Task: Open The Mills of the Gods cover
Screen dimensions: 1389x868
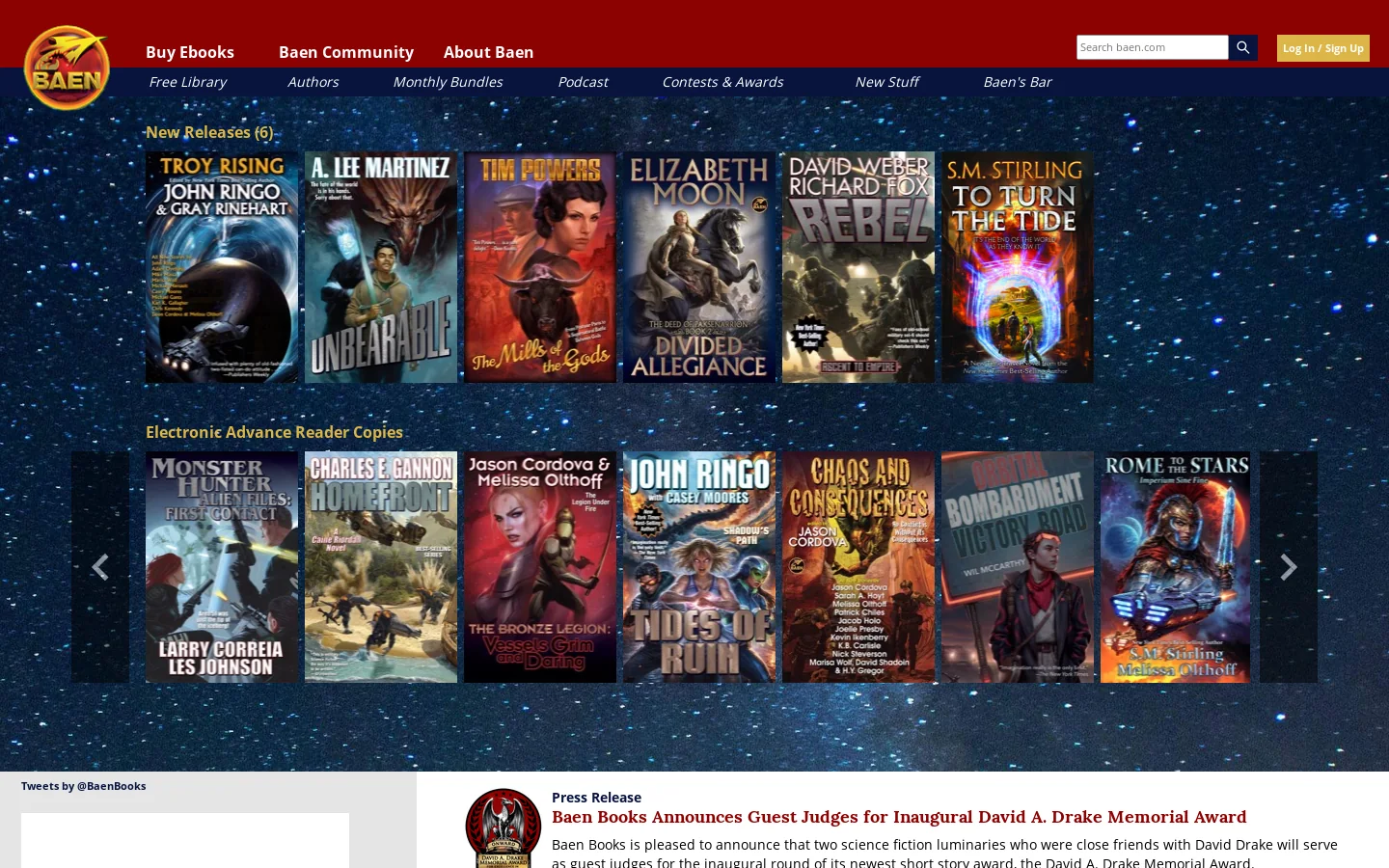Action: click(540, 267)
